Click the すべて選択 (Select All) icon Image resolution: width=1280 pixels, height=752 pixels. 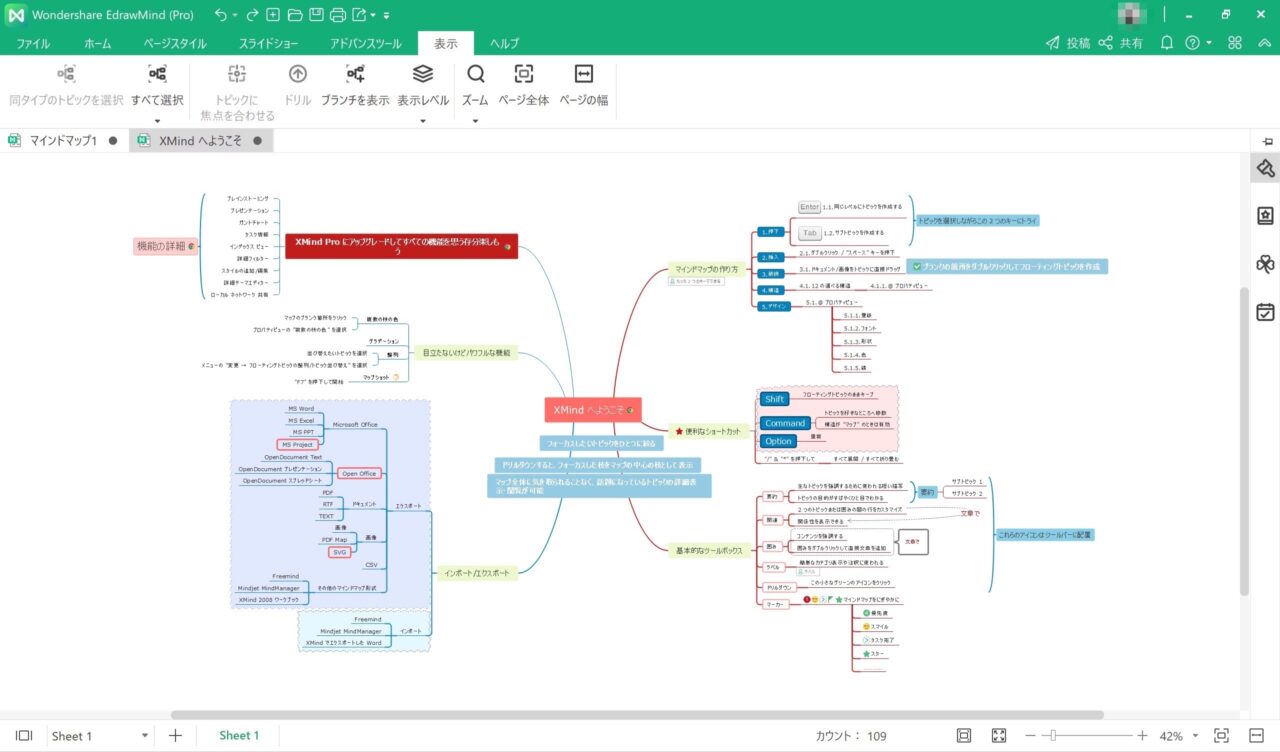pyautogui.click(x=157, y=74)
